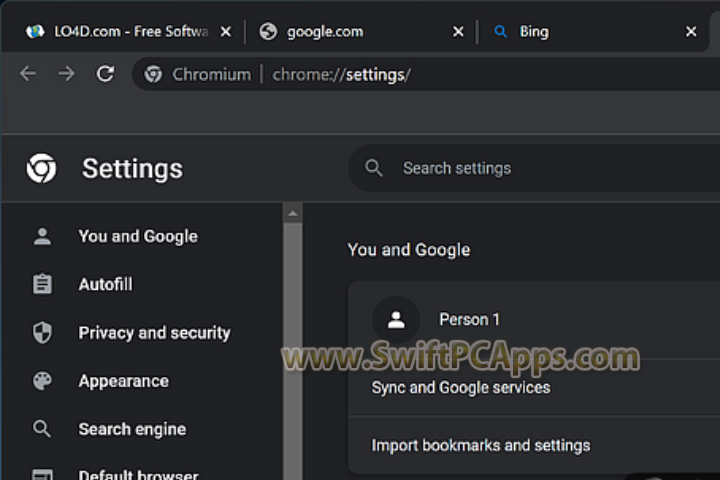Click the Bing tab search icon

click(x=501, y=31)
